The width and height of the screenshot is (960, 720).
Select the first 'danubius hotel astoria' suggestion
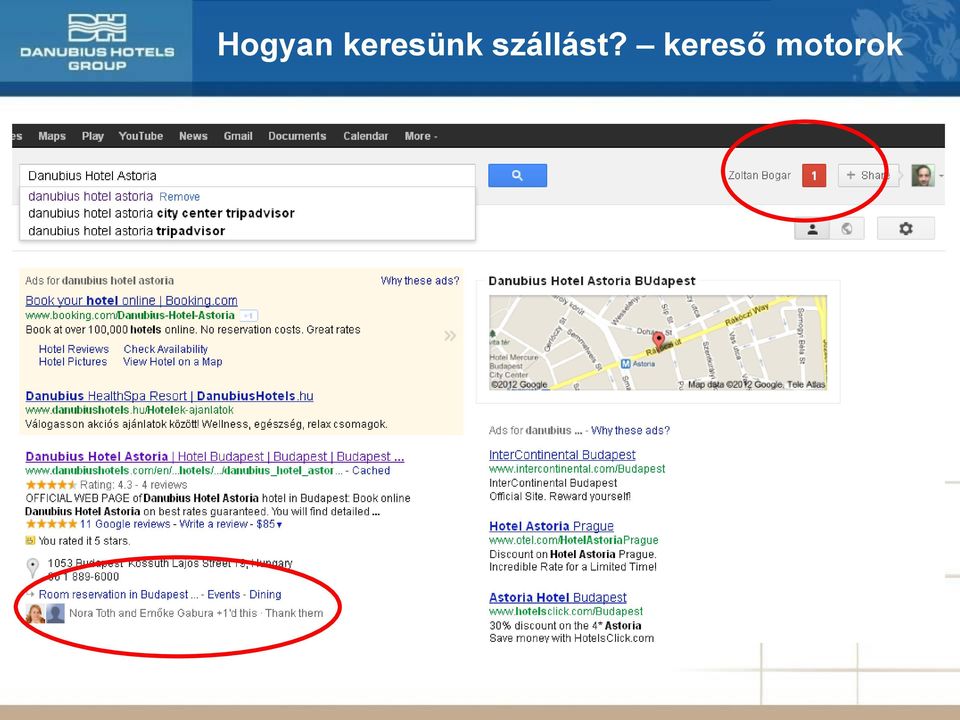(91, 197)
